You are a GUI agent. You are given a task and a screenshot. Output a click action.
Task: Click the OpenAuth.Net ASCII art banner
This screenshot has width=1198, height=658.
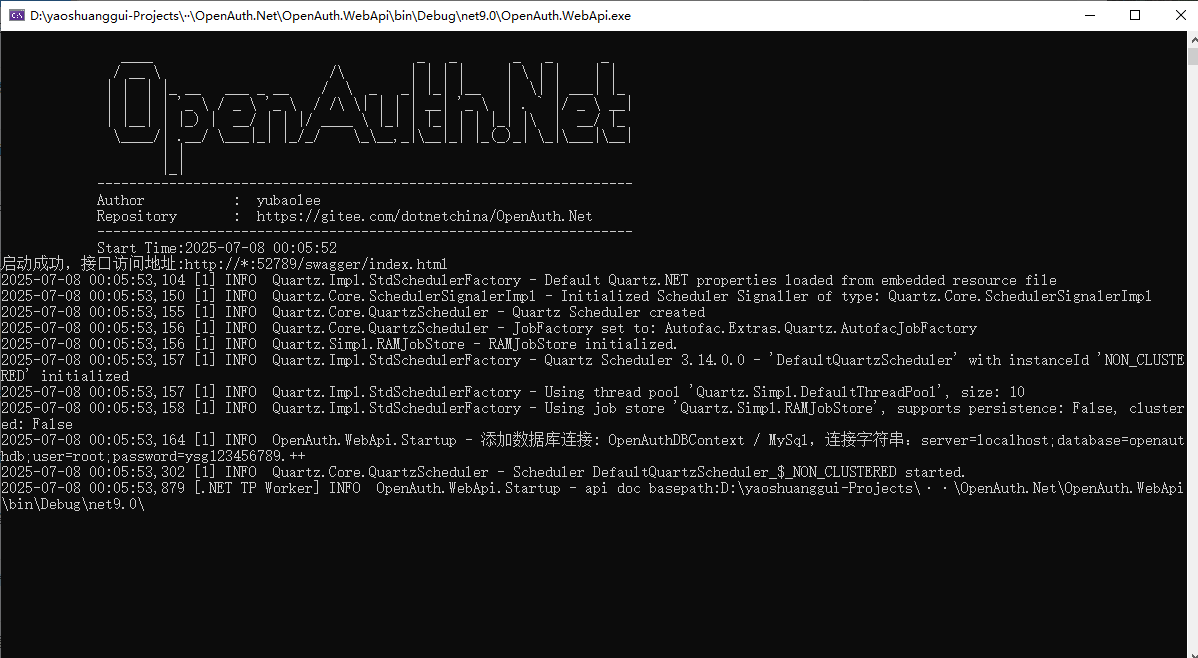tap(370, 116)
